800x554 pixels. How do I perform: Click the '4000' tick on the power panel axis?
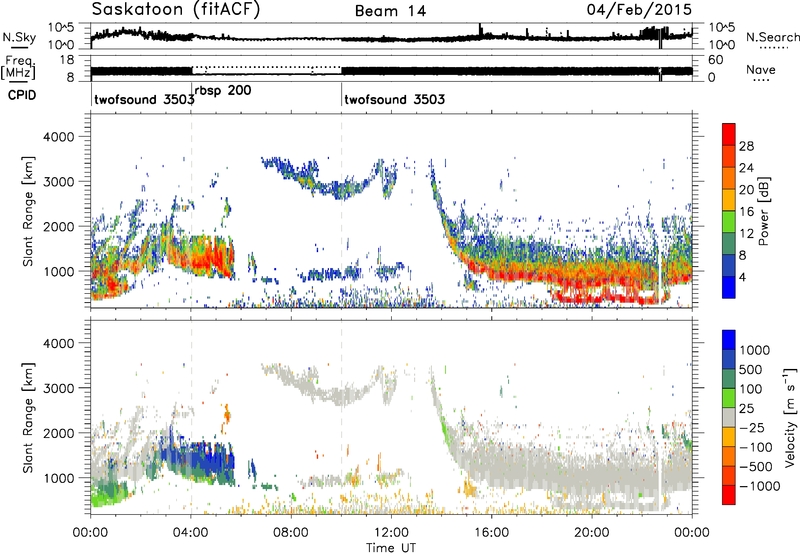click(x=59, y=137)
